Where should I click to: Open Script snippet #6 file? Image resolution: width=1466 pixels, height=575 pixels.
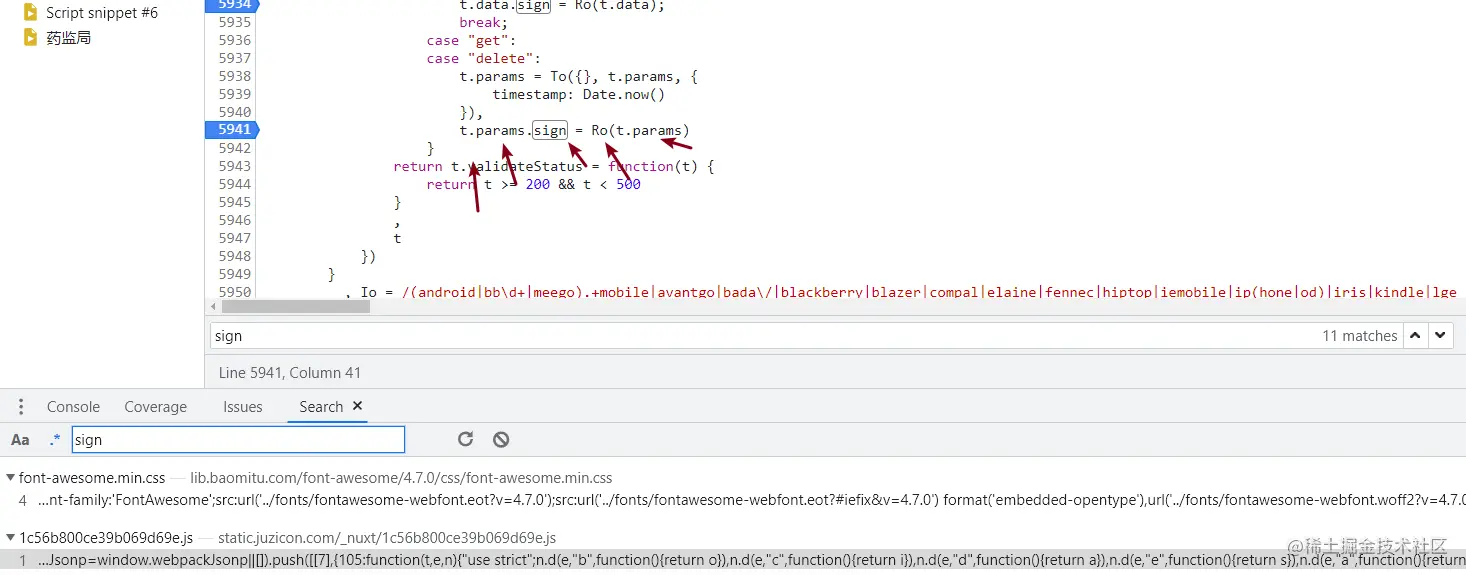click(101, 13)
